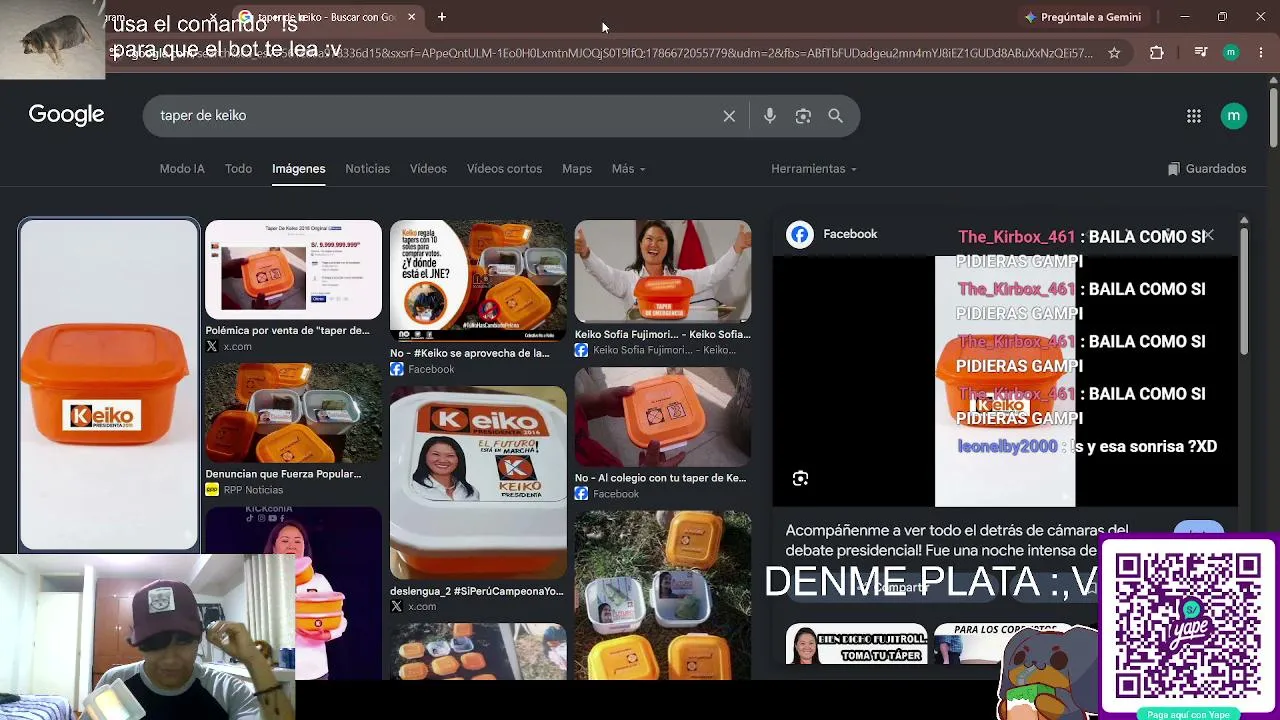Open Chrome media controls icon
Image resolution: width=1280 pixels, height=720 pixels.
click(x=1201, y=53)
